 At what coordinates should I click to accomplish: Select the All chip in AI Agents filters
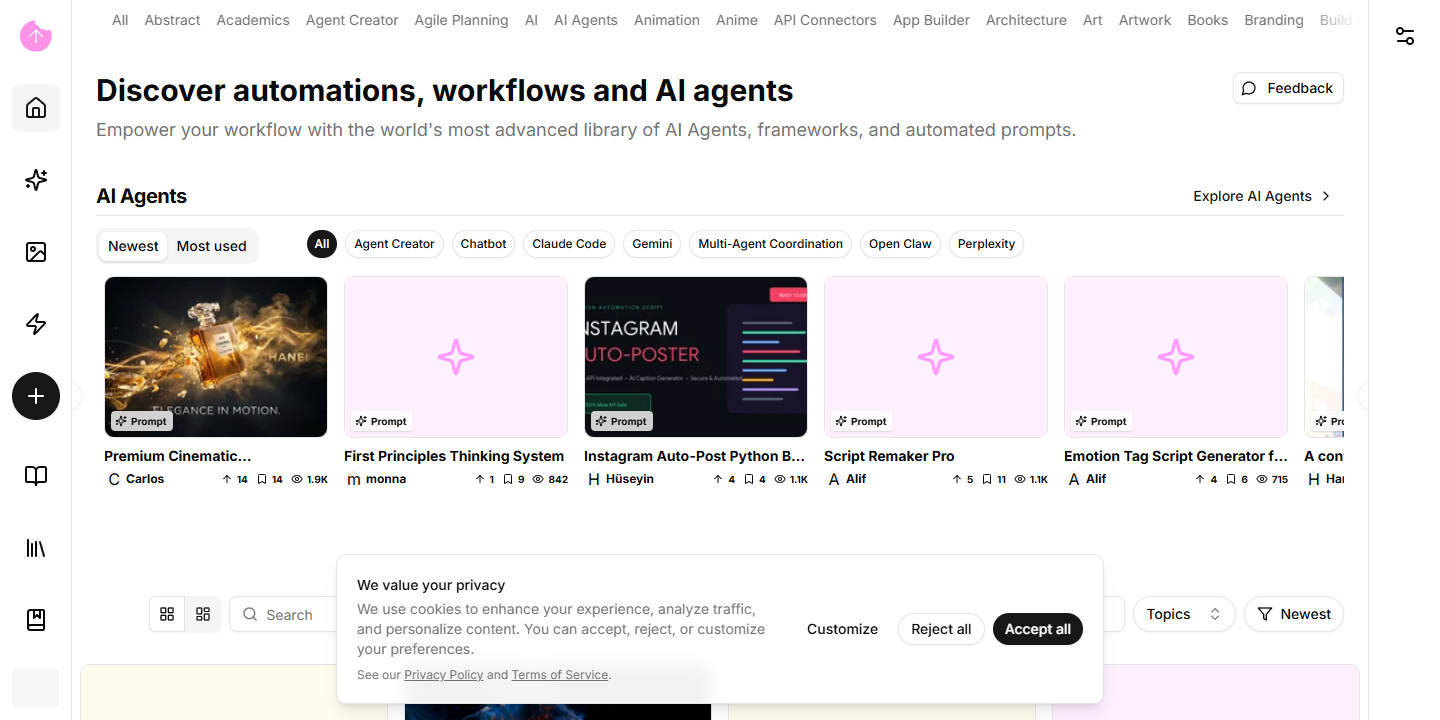pos(322,244)
